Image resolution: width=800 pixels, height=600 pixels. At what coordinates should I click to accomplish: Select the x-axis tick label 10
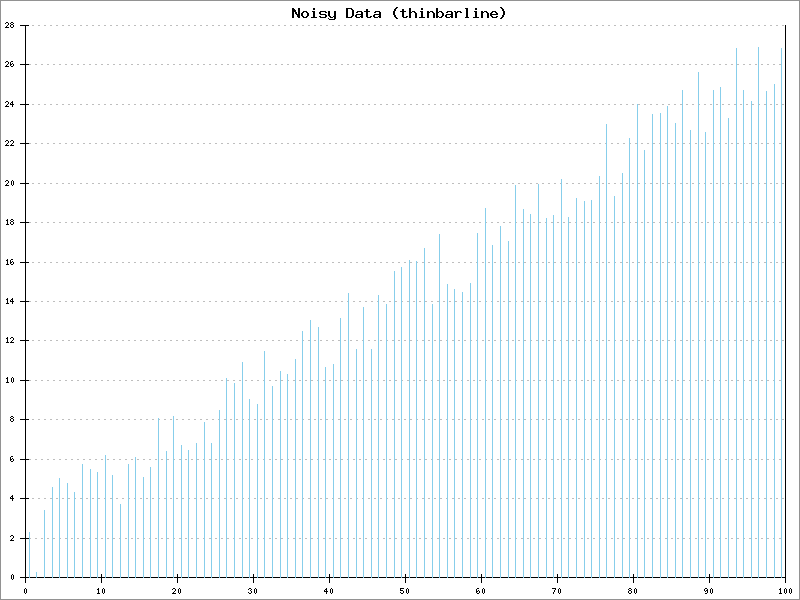point(101,591)
